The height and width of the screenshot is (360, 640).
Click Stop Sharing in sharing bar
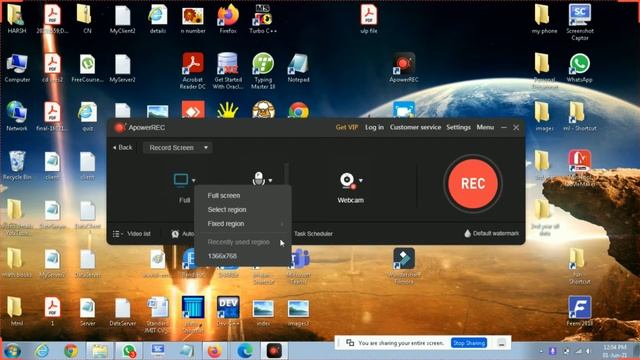469,343
